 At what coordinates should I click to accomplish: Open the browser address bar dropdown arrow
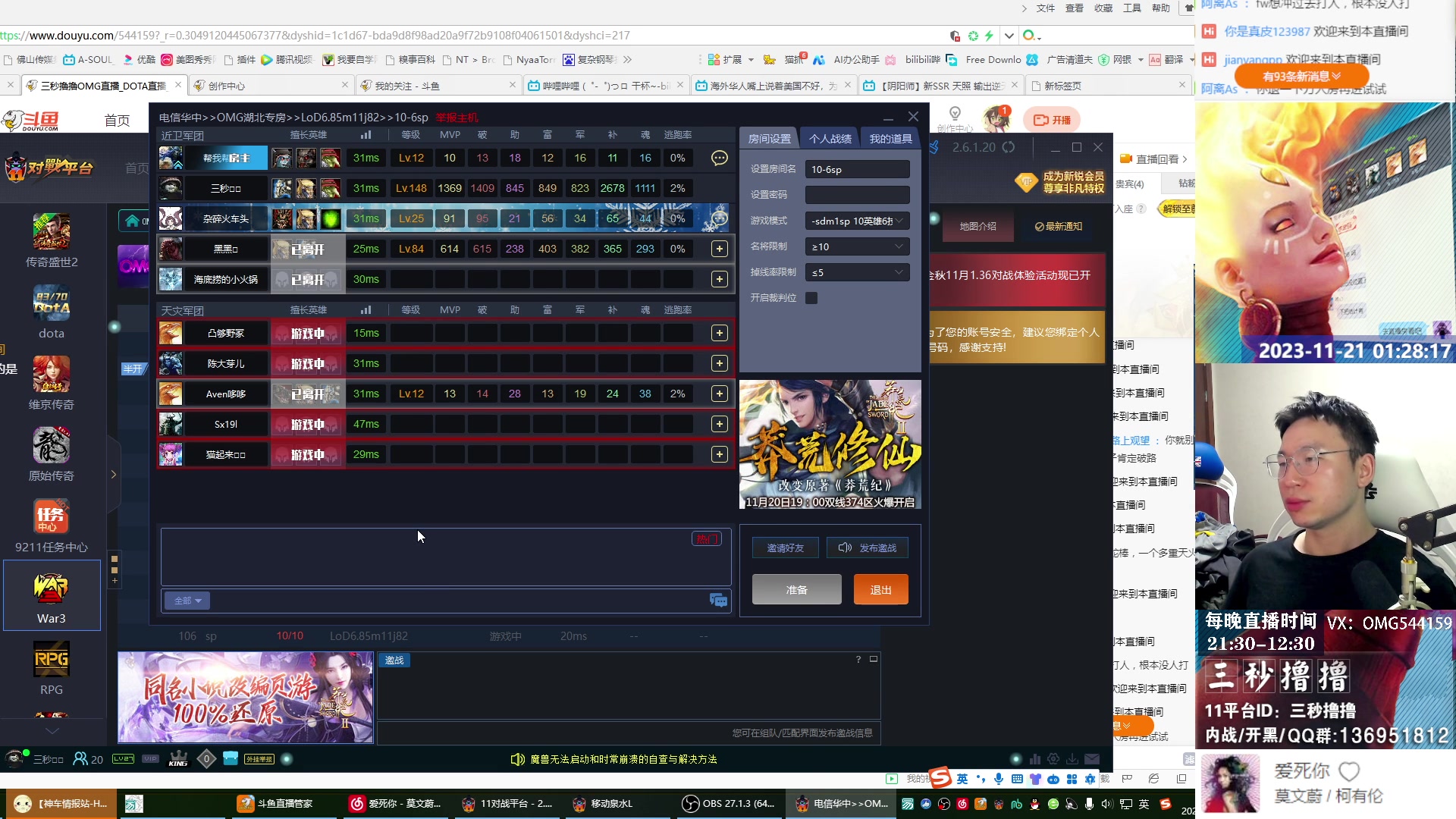pyautogui.click(x=1009, y=36)
